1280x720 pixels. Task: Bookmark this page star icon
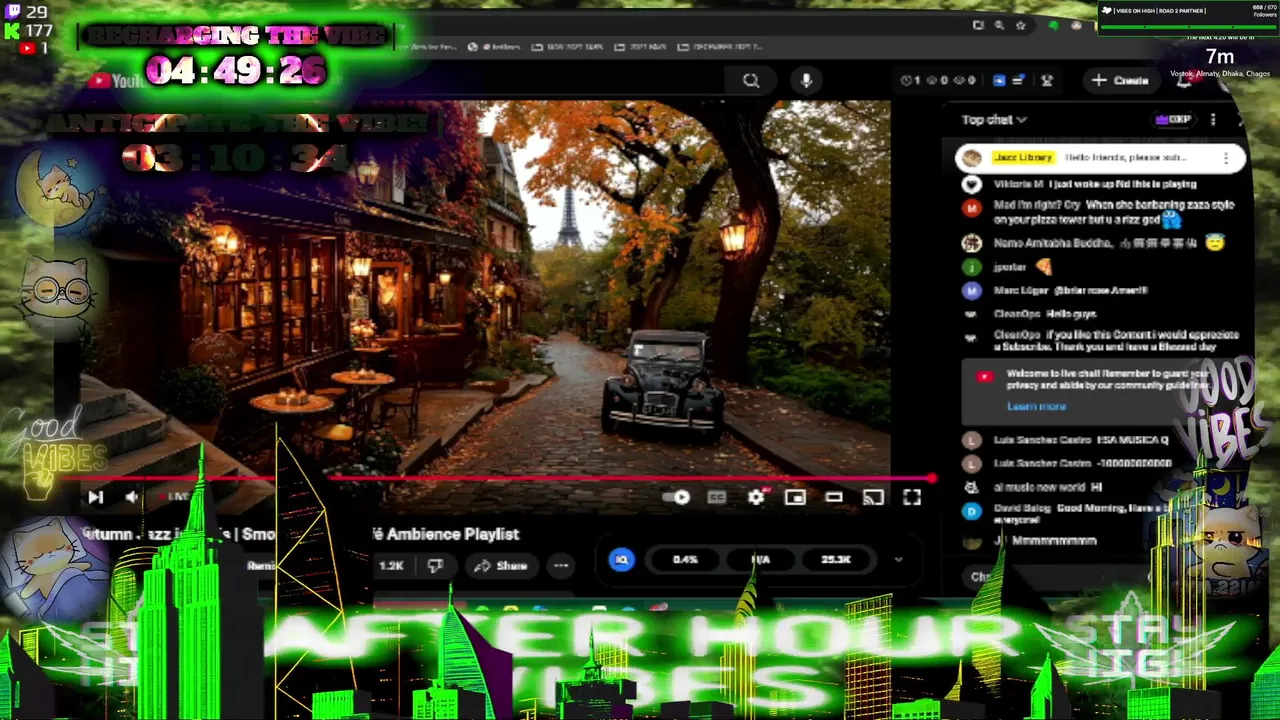(x=1020, y=25)
